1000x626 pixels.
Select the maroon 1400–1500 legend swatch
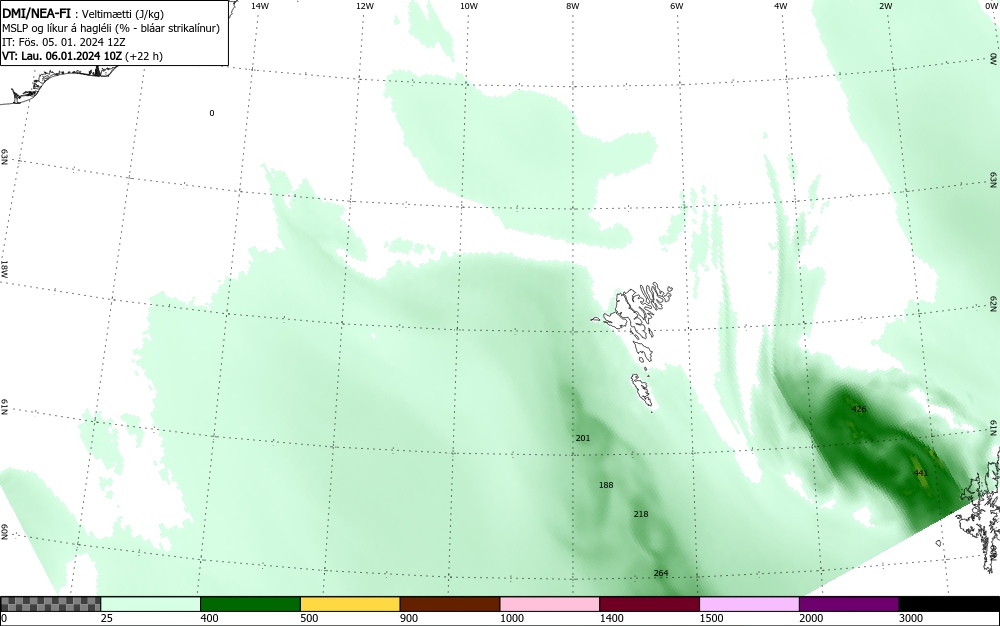click(649, 604)
